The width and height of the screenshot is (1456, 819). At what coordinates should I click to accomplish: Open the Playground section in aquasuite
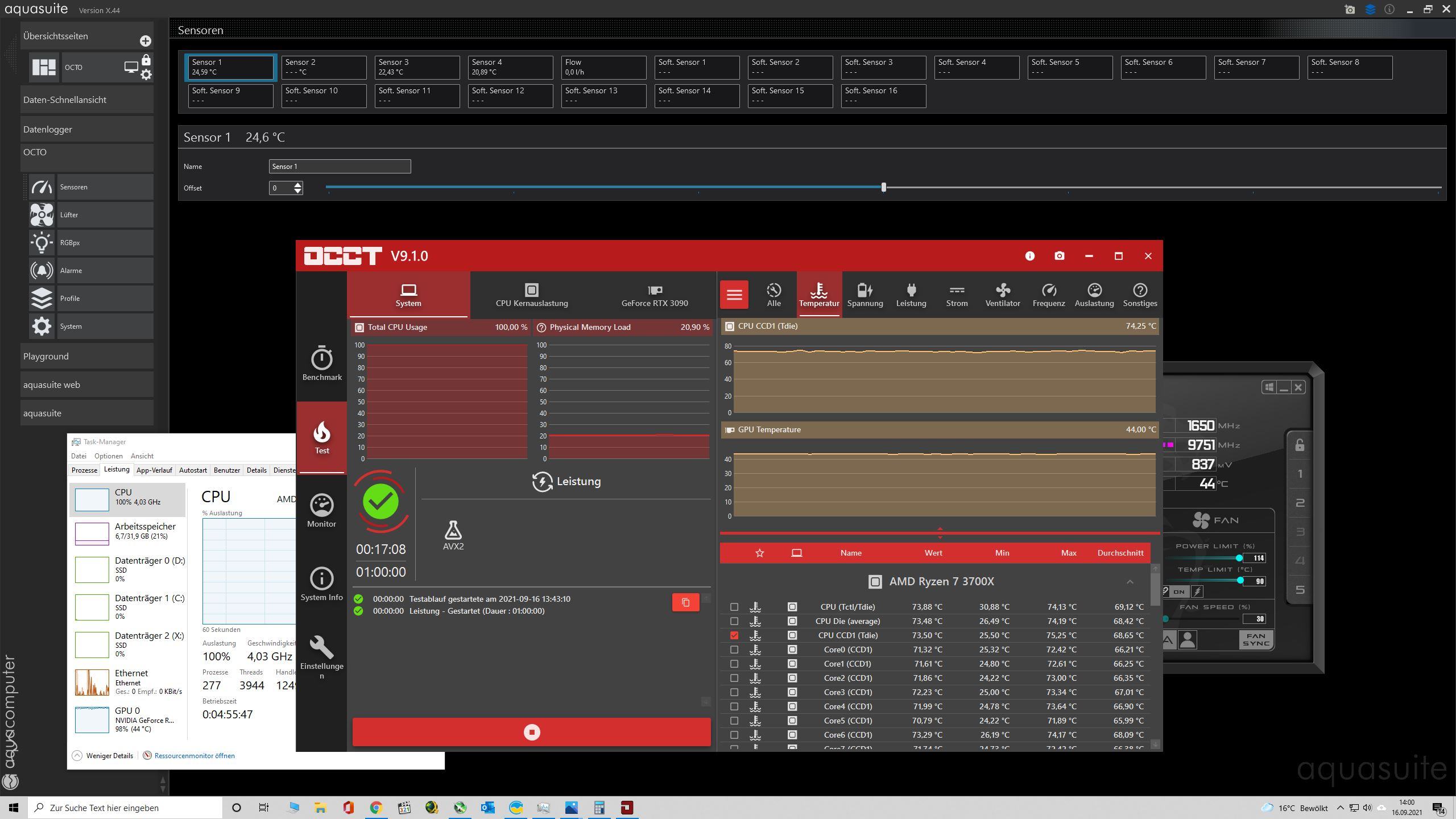point(87,356)
